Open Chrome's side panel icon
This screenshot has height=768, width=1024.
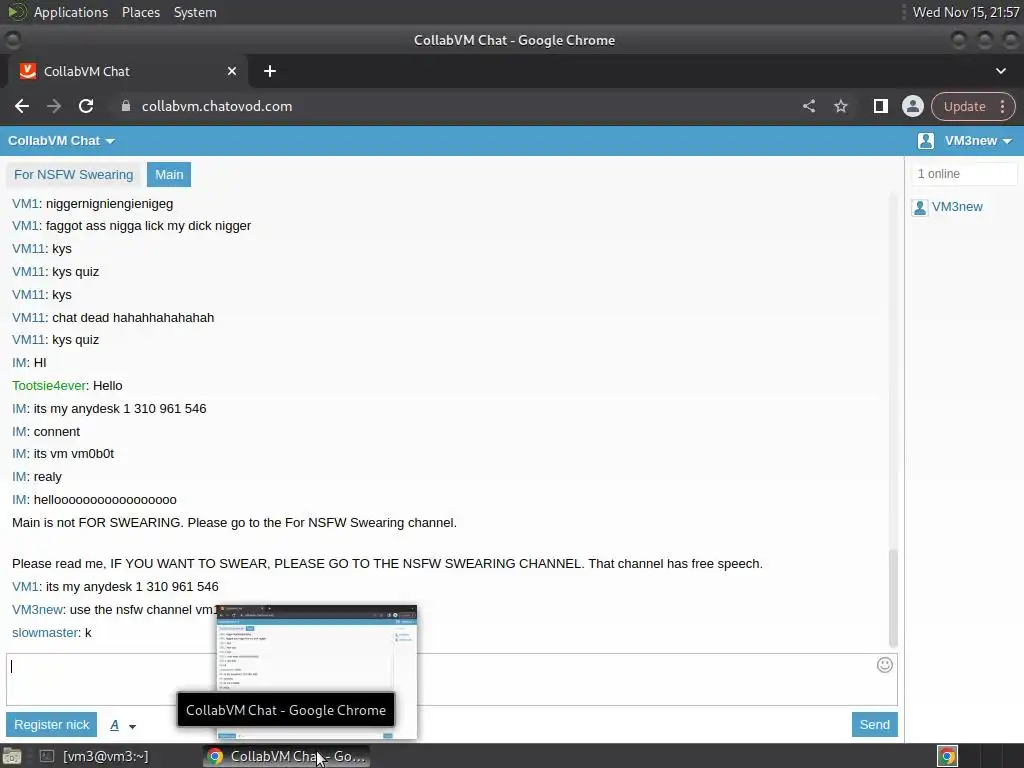click(x=880, y=106)
